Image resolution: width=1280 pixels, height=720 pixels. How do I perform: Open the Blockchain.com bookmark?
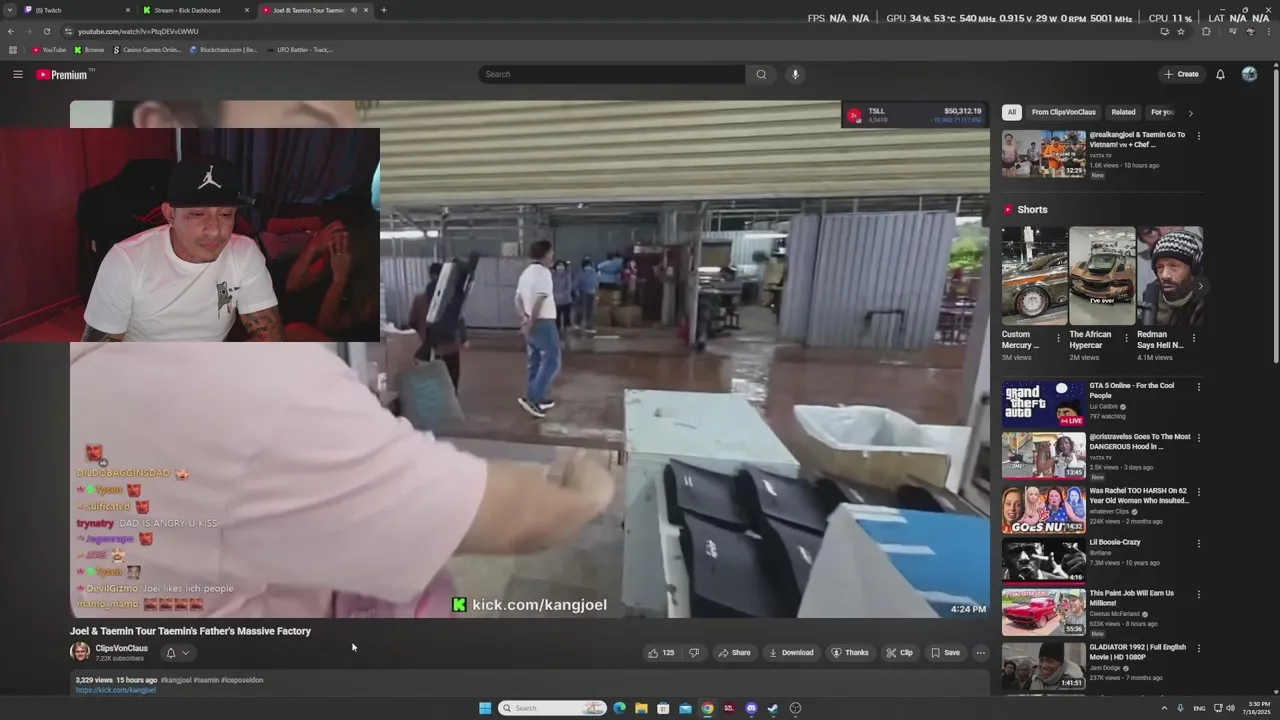[x=223, y=49]
